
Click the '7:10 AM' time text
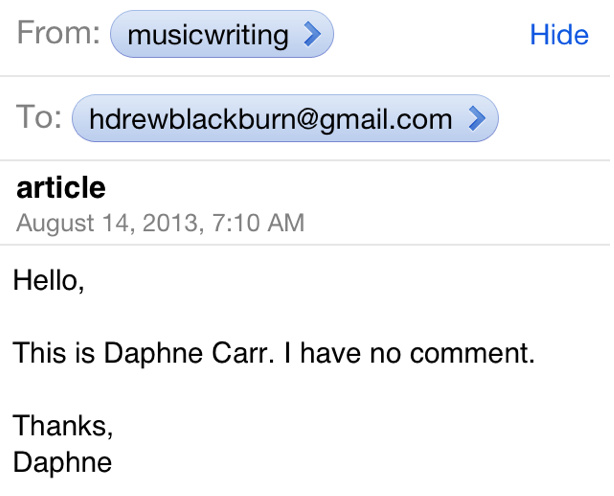(x=258, y=223)
